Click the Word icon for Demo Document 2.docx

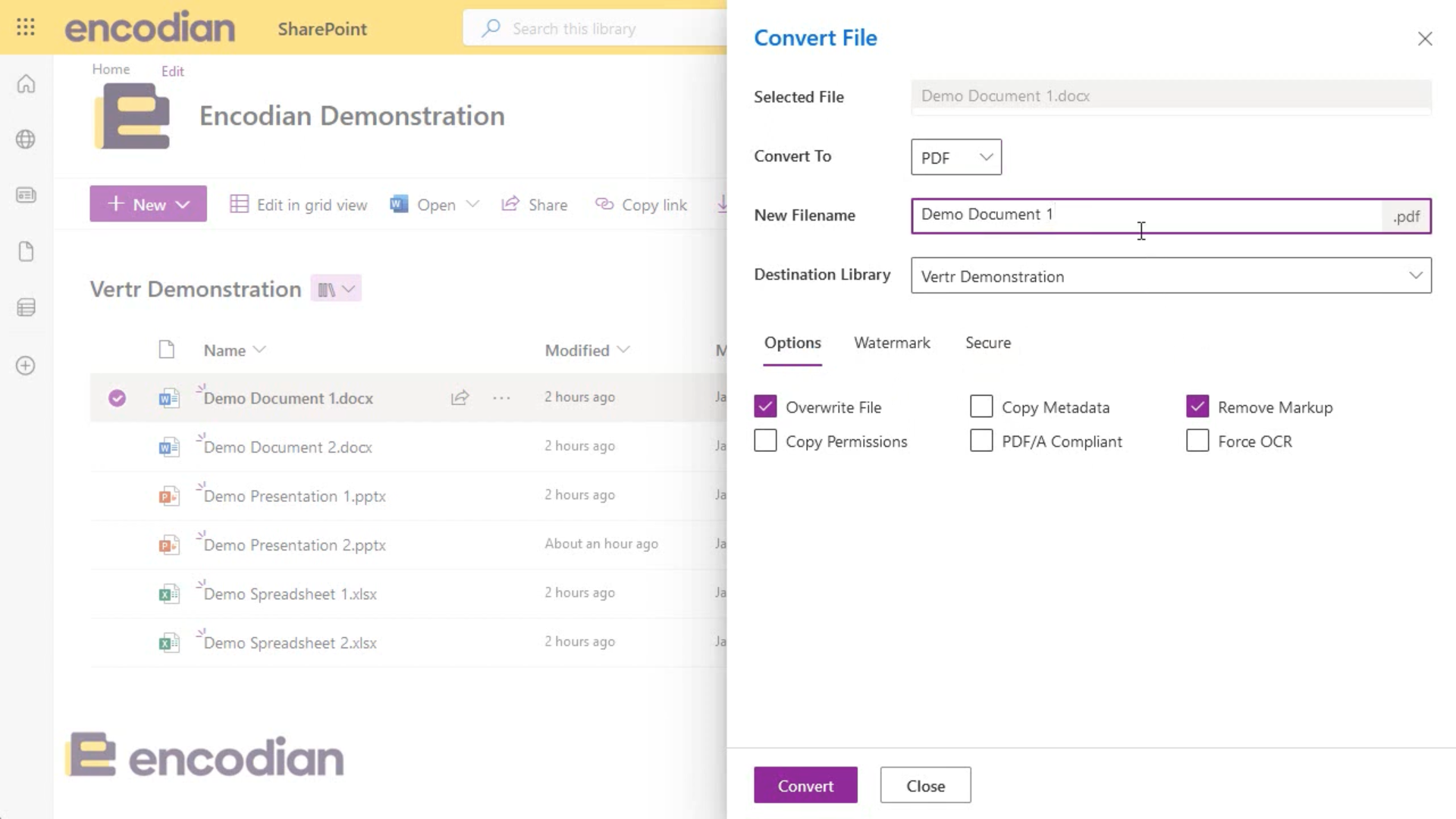168,447
